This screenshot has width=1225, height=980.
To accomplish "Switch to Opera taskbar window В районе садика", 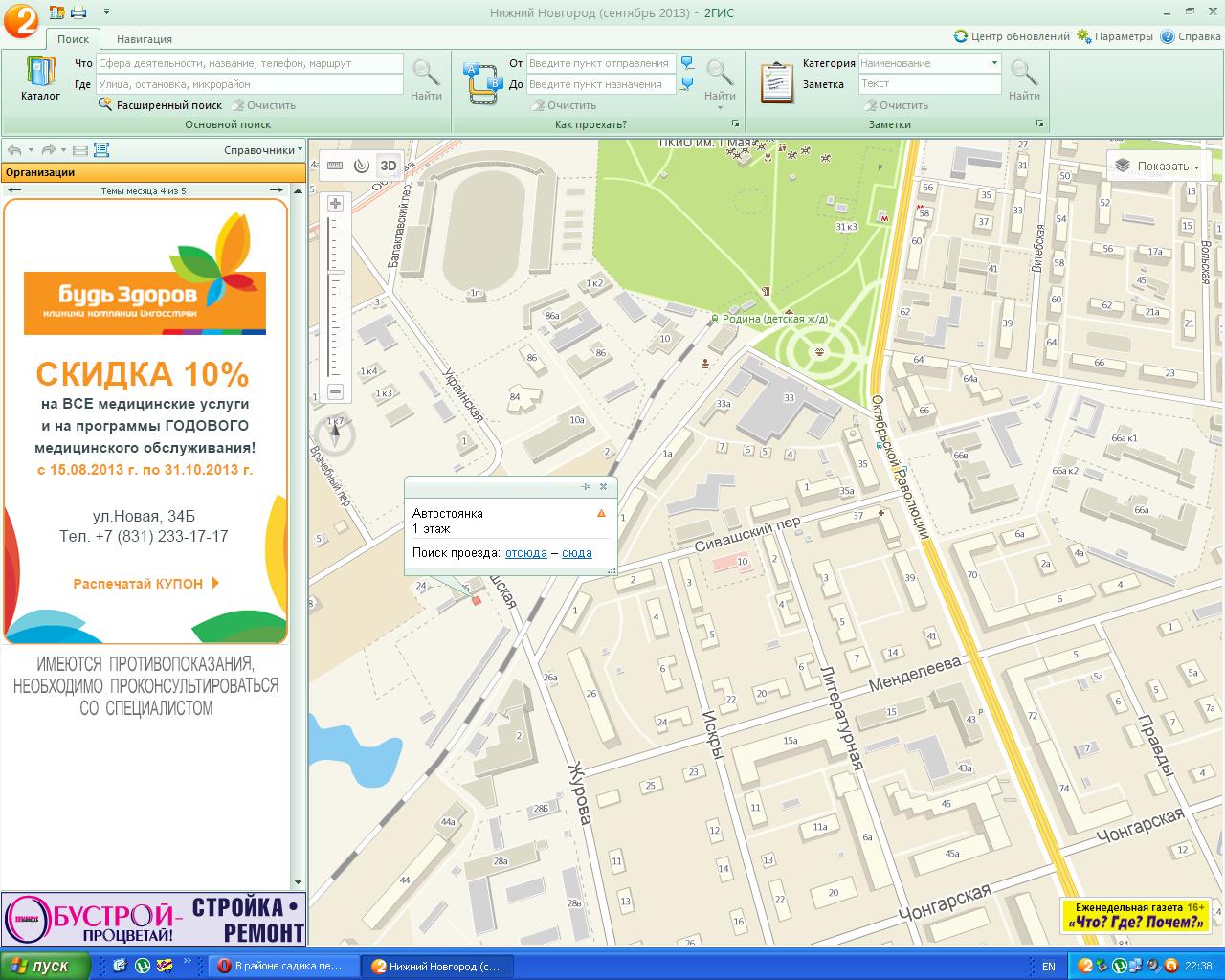I will (x=286, y=966).
